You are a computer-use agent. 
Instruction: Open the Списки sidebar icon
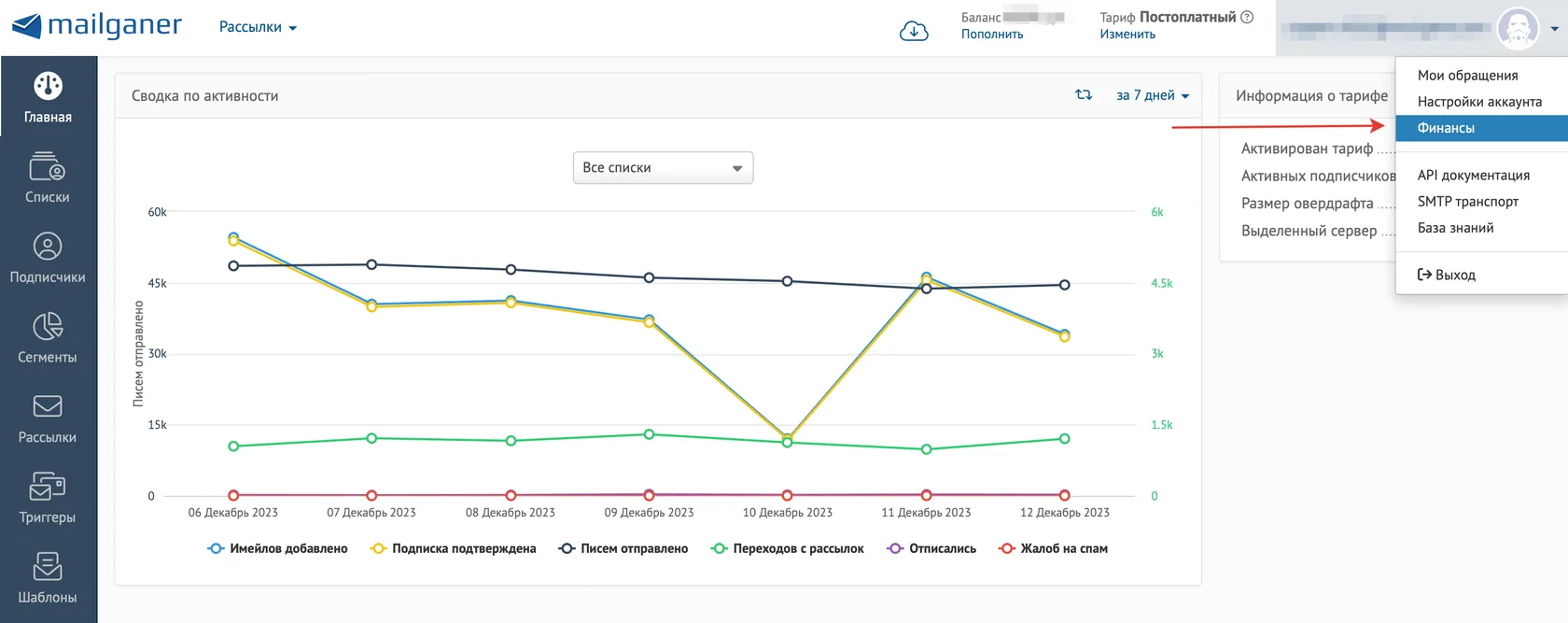pos(48,166)
